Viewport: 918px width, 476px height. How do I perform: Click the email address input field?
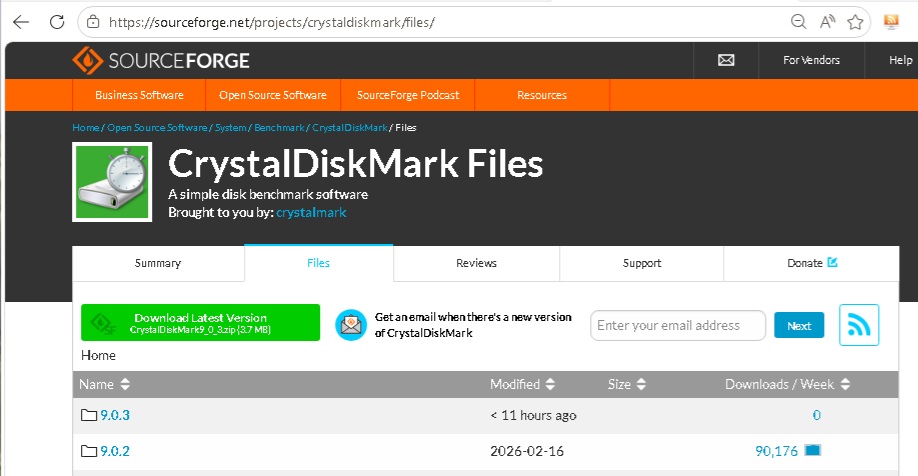677,326
